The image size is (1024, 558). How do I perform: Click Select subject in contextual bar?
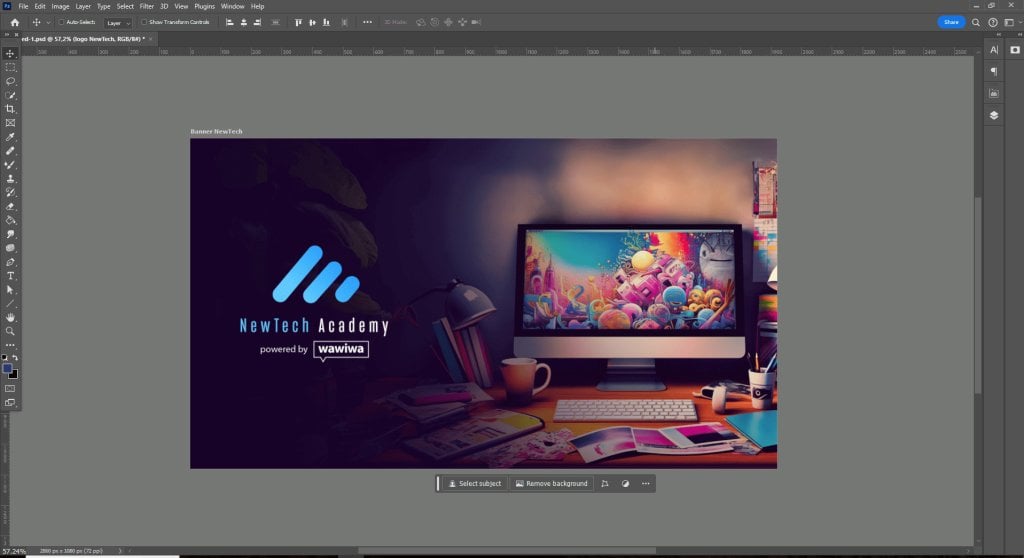[475, 484]
